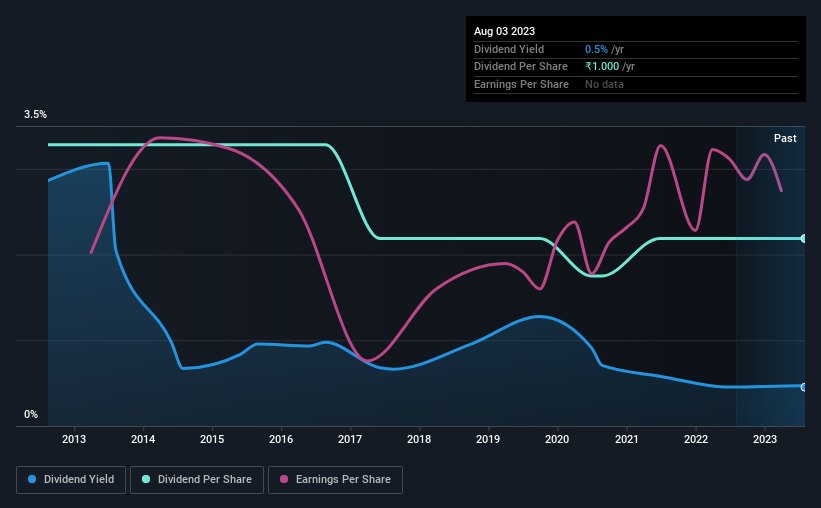This screenshot has width=821, height=508.
Task: Select the 2023 label on the axis
Action: pyautogui.click(x=764, y=439)
